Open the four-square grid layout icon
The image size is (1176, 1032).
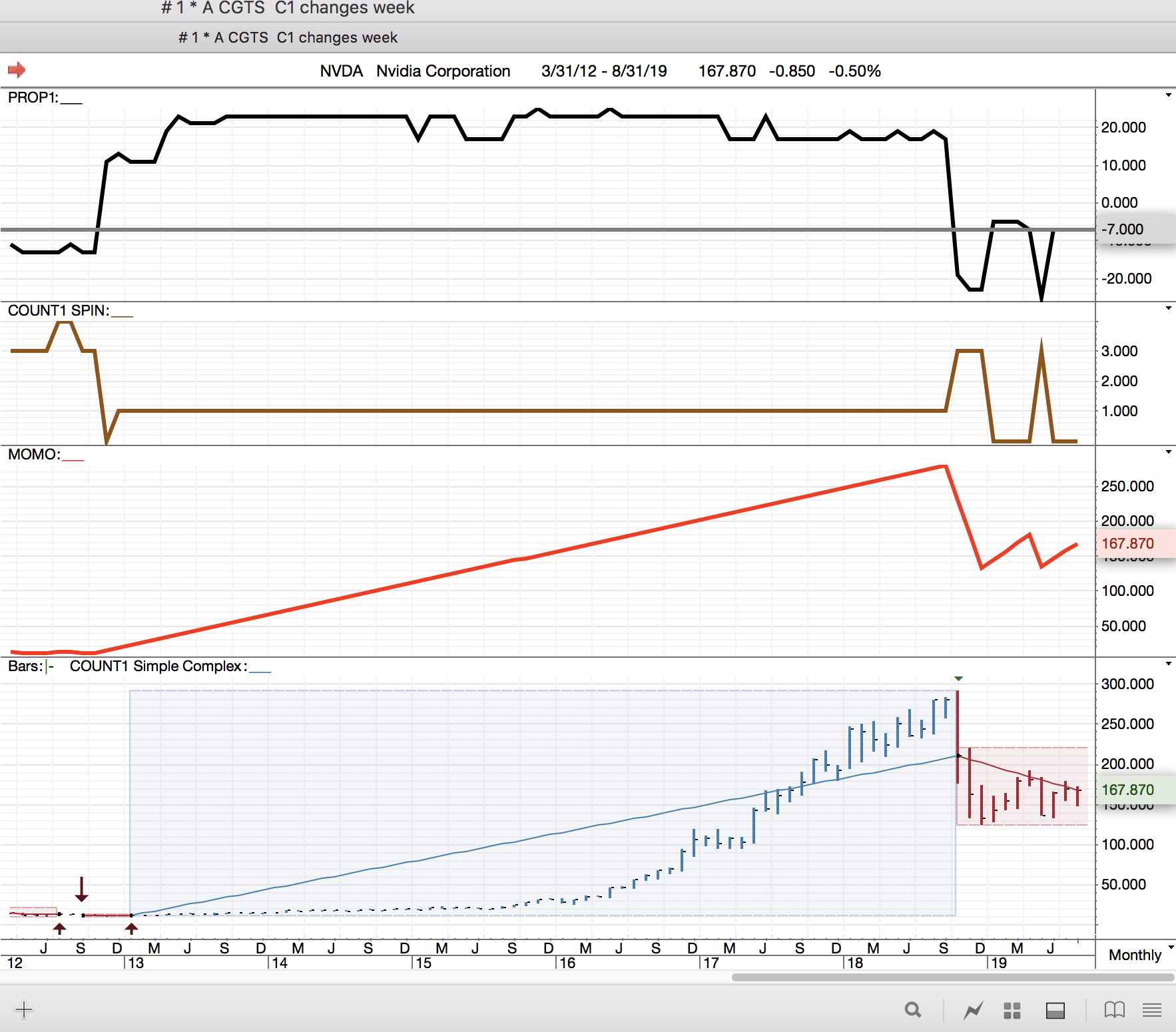pos(1012,1011)
